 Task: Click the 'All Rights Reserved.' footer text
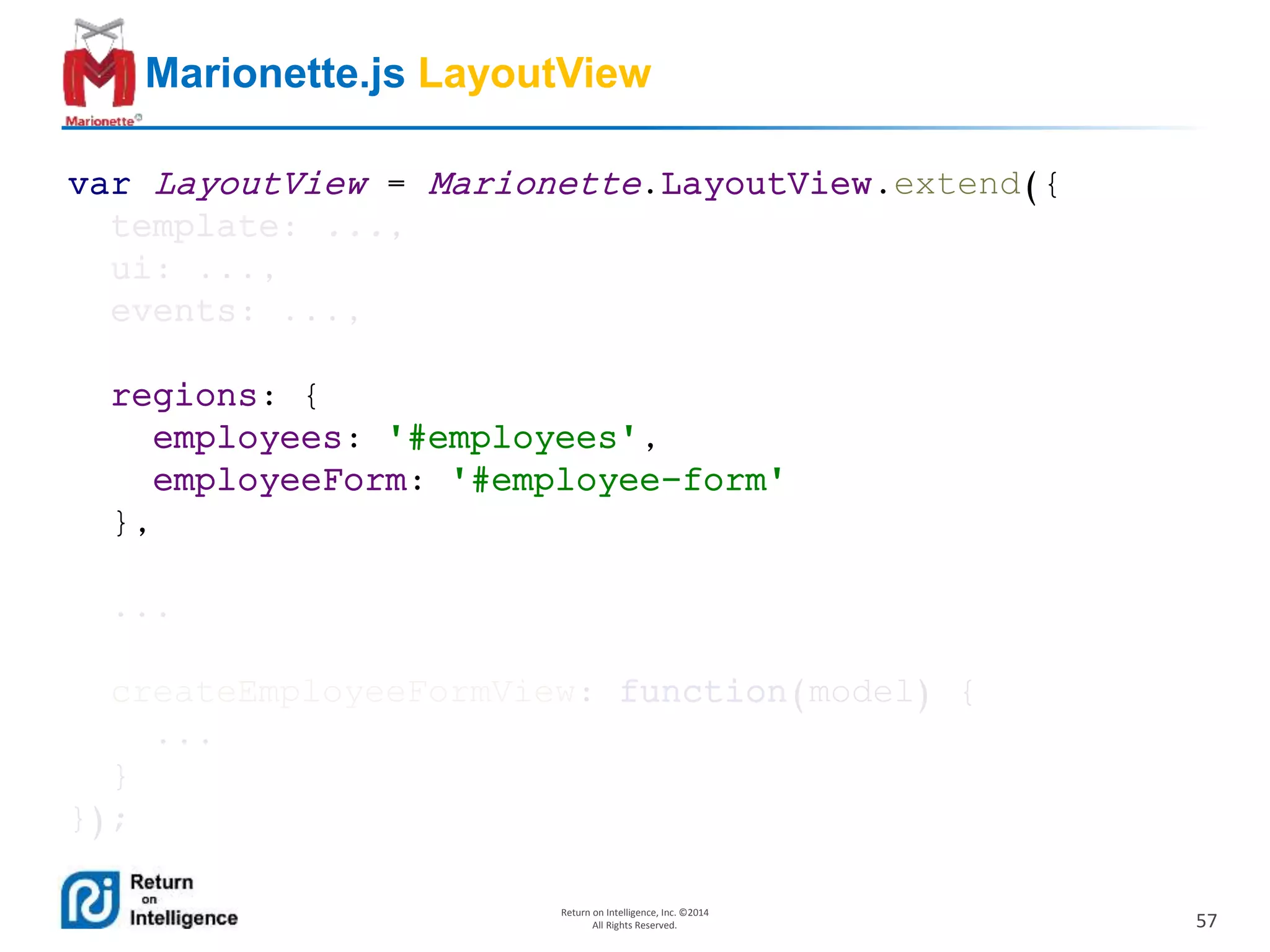tap(634, 925)
